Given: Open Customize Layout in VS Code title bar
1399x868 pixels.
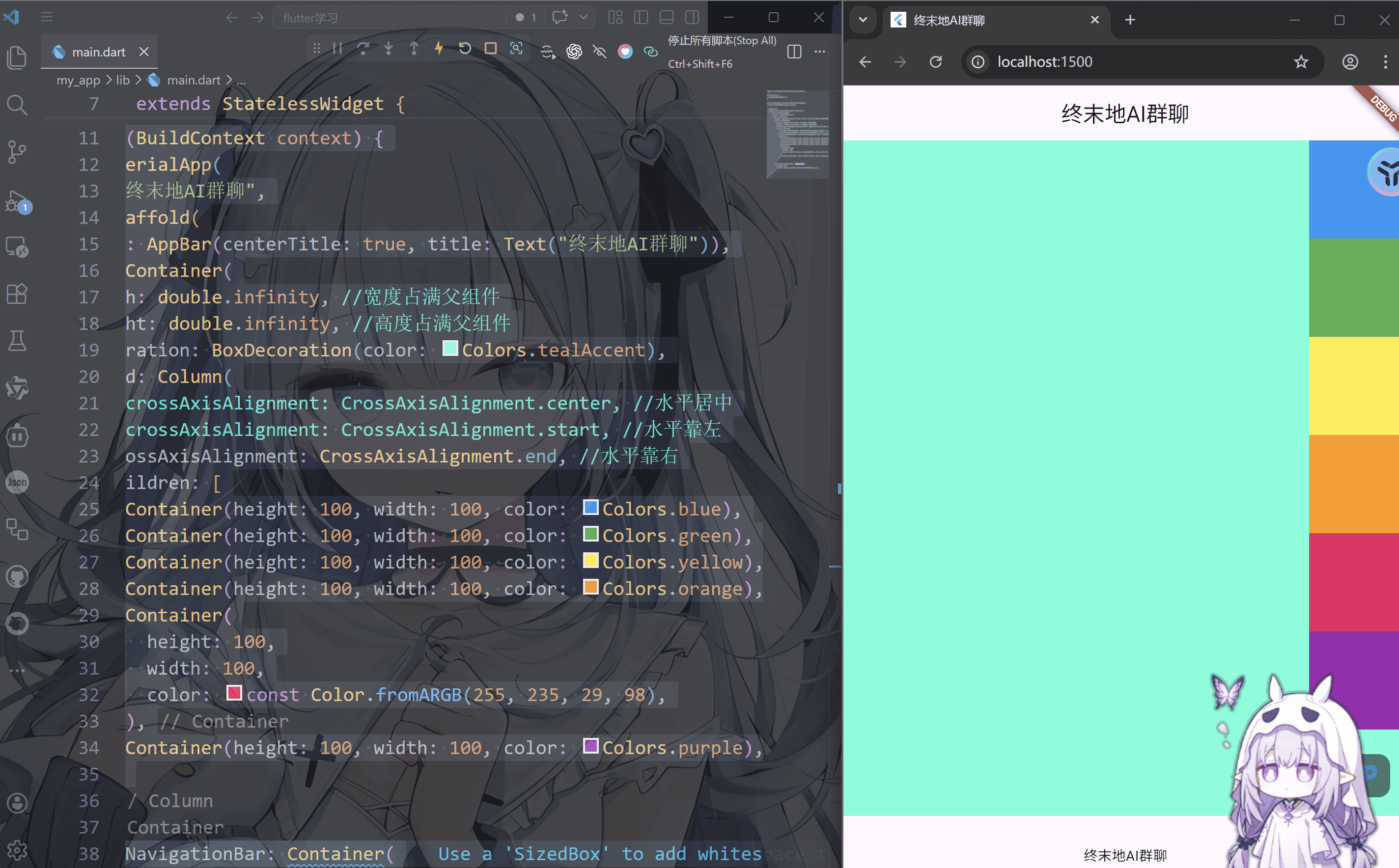Looking at the screenshot, I should click(x=615, y=18).
